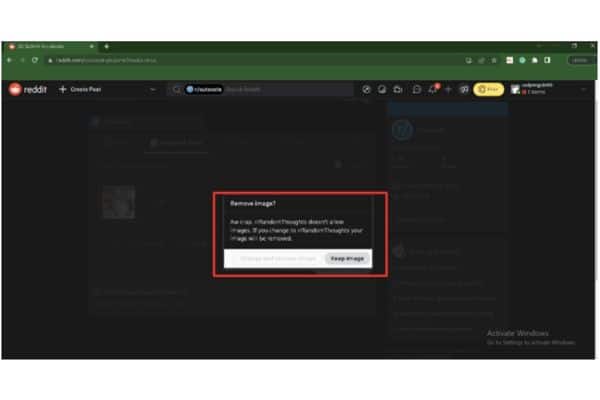The height and width of the screenshot is (400, 600).
Task: Click the advertise megaphone icon
Action: pyautogui.click(x=464, y=90)
